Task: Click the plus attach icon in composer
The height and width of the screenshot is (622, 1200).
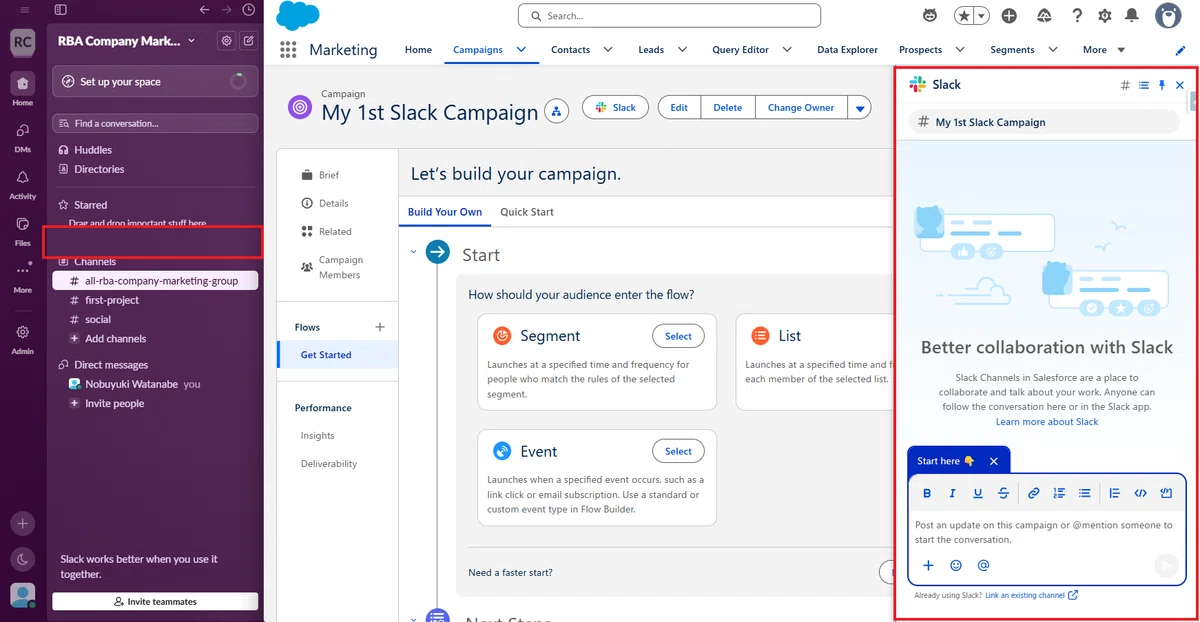Action: [928, 565]
